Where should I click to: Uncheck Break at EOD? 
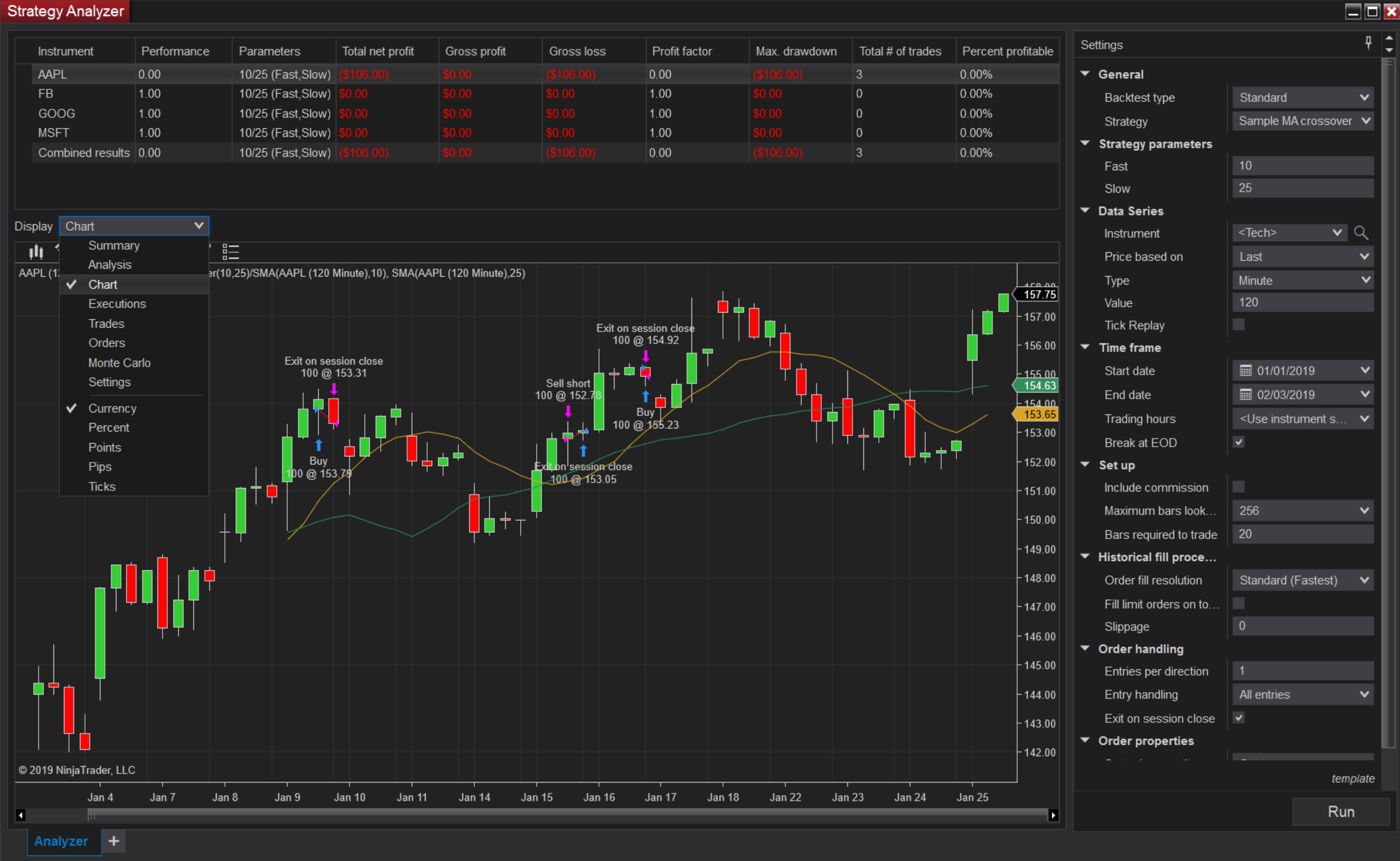click(1238, 442)
